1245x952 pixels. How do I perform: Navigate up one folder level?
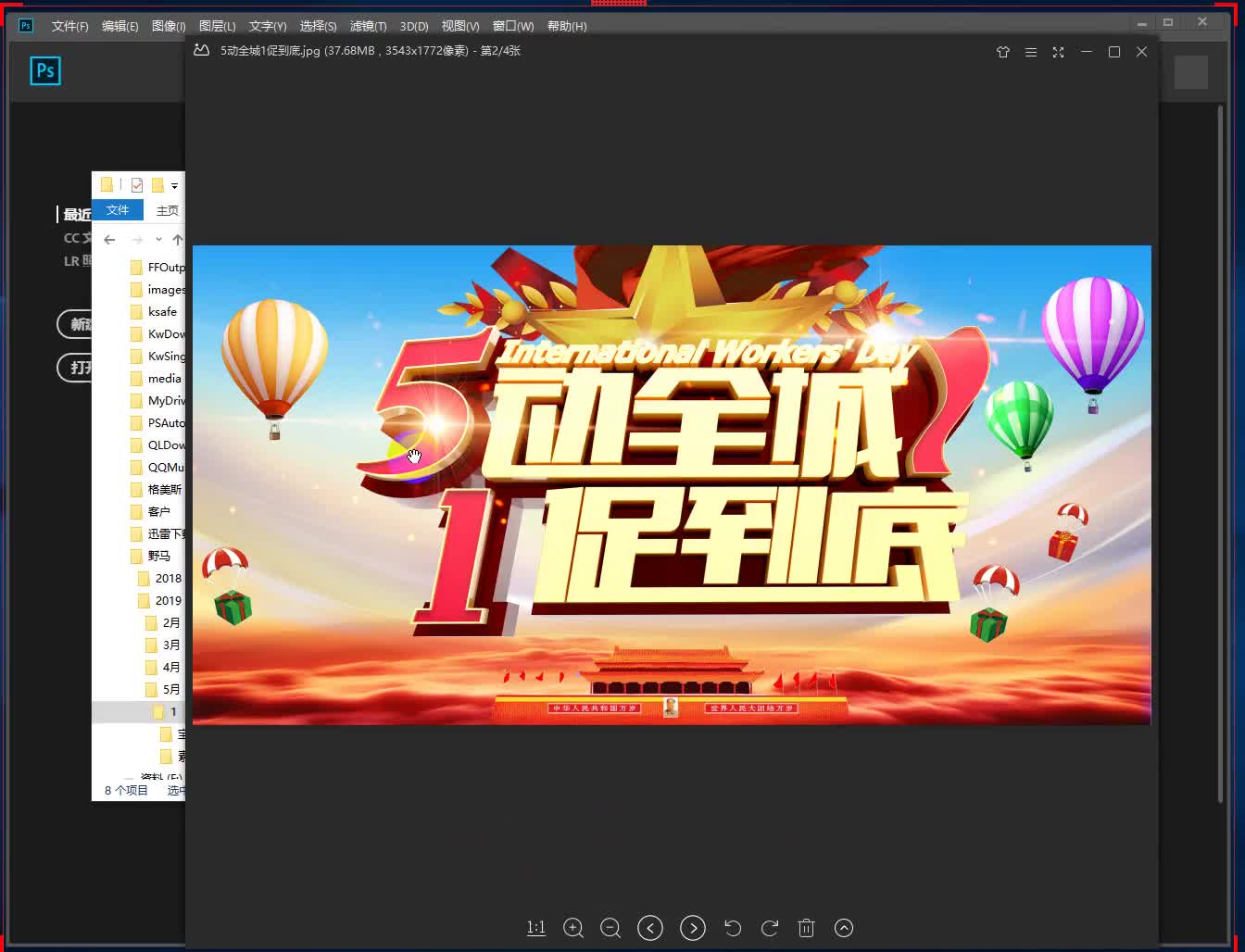tap(177, 239)
